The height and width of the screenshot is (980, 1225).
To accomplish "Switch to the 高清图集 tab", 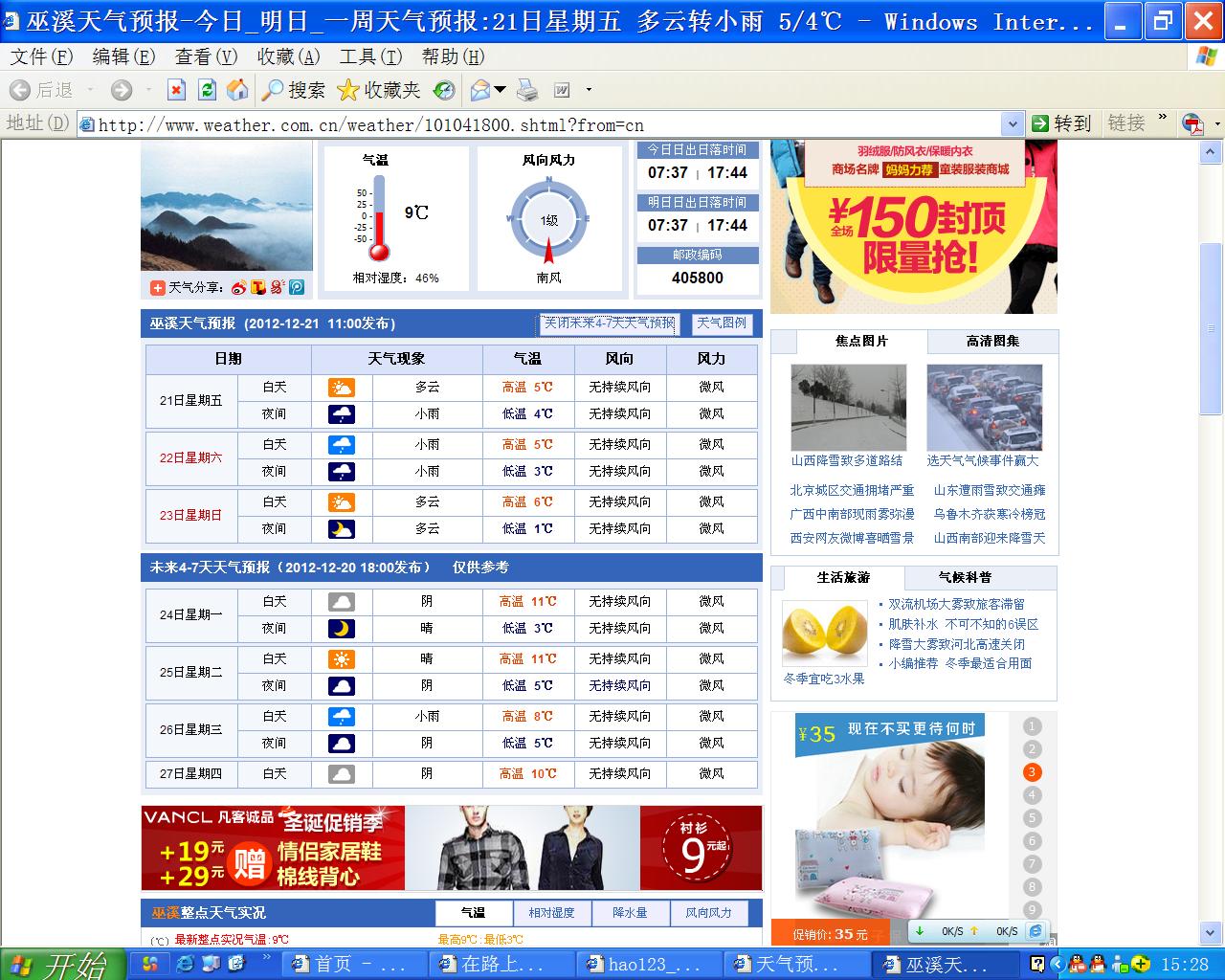I will (992, 341).
